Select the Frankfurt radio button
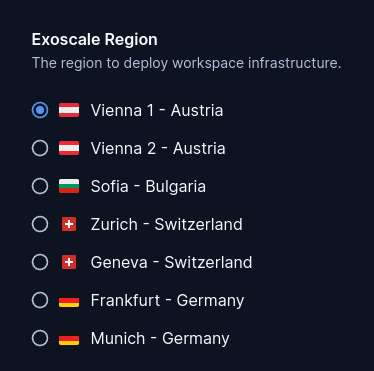The image size is (374, 371). point(40,300)
